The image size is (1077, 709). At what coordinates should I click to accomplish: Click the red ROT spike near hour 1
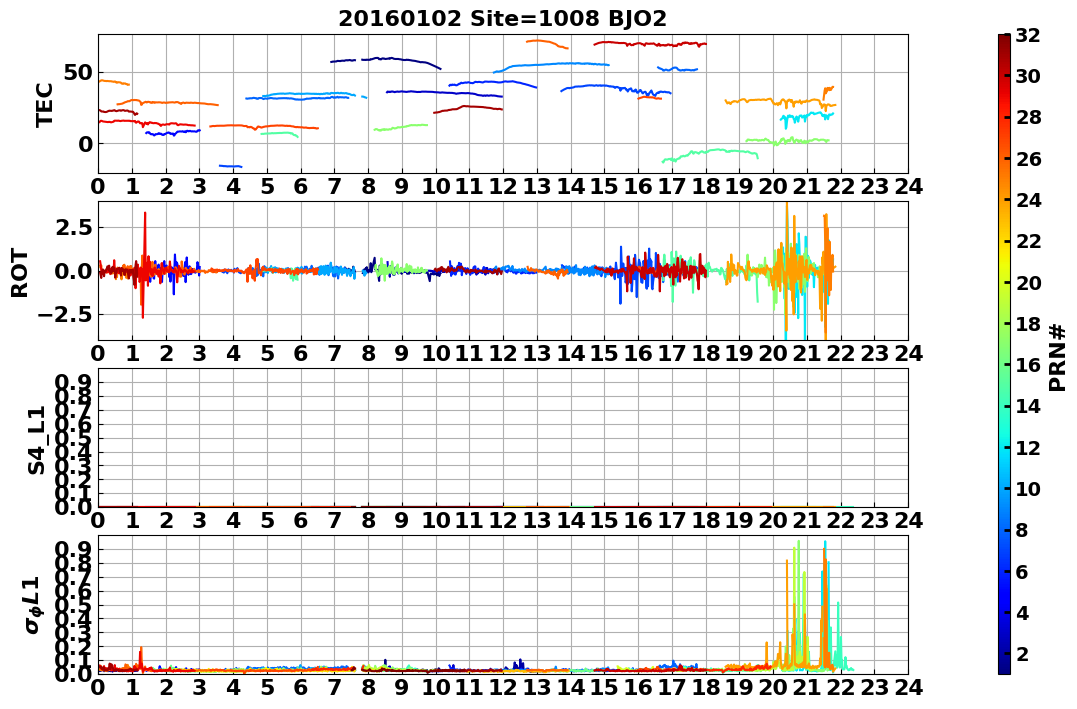click(x=144, y=265)
